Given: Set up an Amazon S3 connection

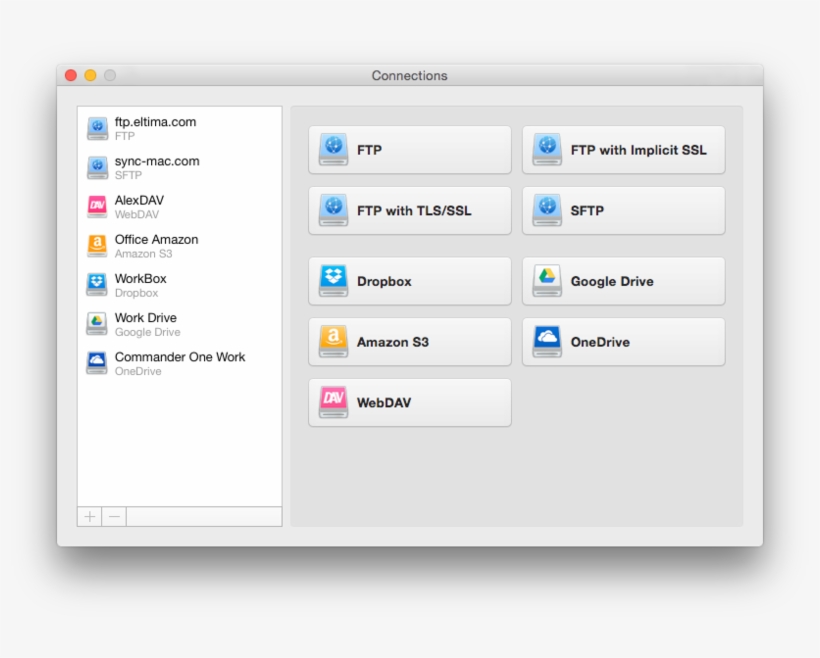Looking at the screenshot, I should click(410, 342).
